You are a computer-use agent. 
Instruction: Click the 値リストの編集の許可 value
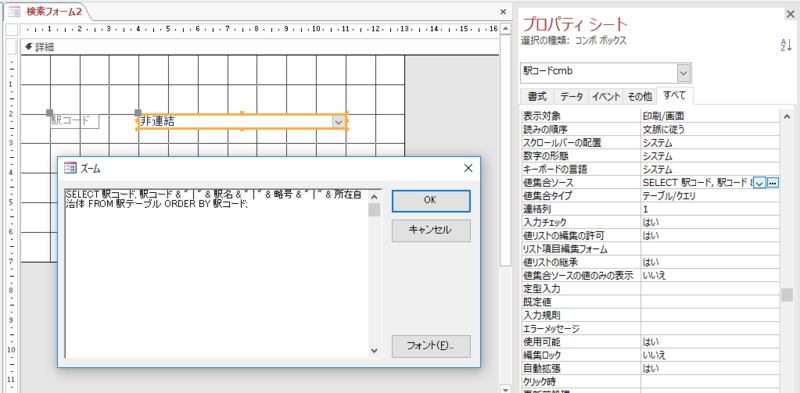711,236
